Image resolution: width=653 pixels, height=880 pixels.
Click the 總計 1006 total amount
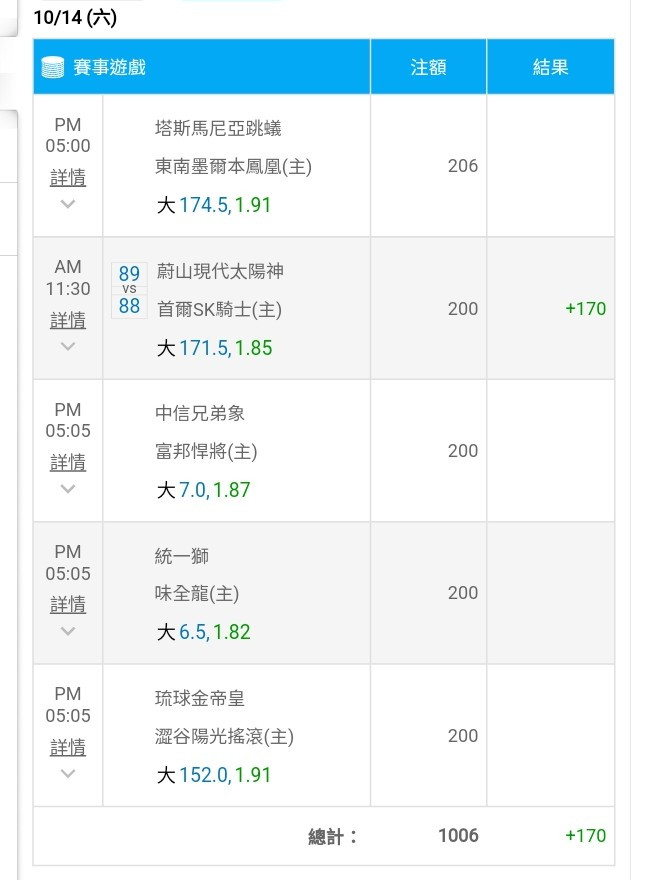[x=458, y=835]
